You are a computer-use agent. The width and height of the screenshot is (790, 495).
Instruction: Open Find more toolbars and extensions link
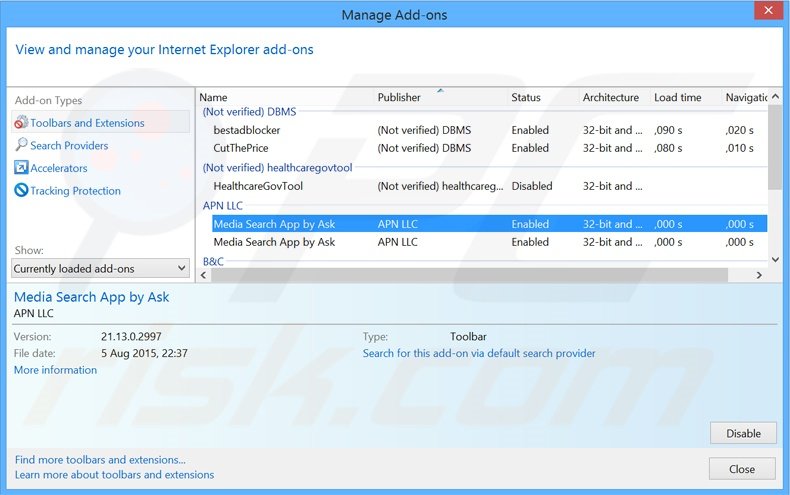(x=100, y=460)
